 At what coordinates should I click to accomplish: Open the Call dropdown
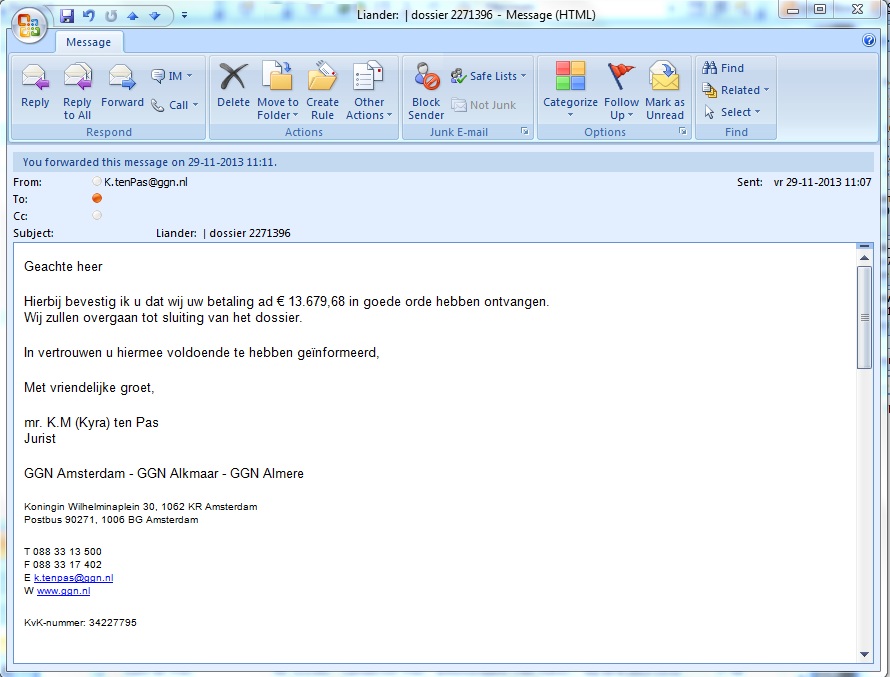(174, 105)
